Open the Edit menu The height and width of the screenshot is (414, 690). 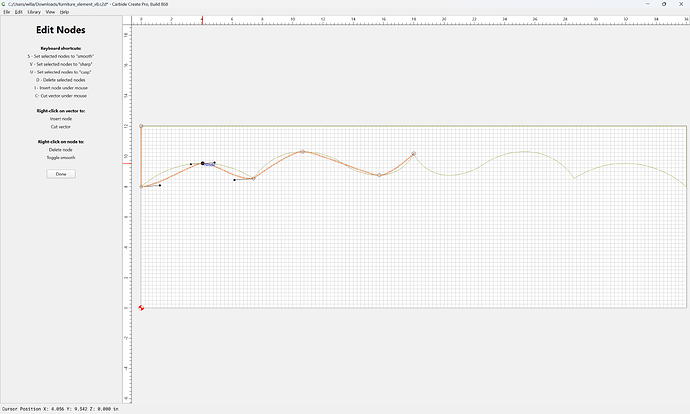[18, 12]
